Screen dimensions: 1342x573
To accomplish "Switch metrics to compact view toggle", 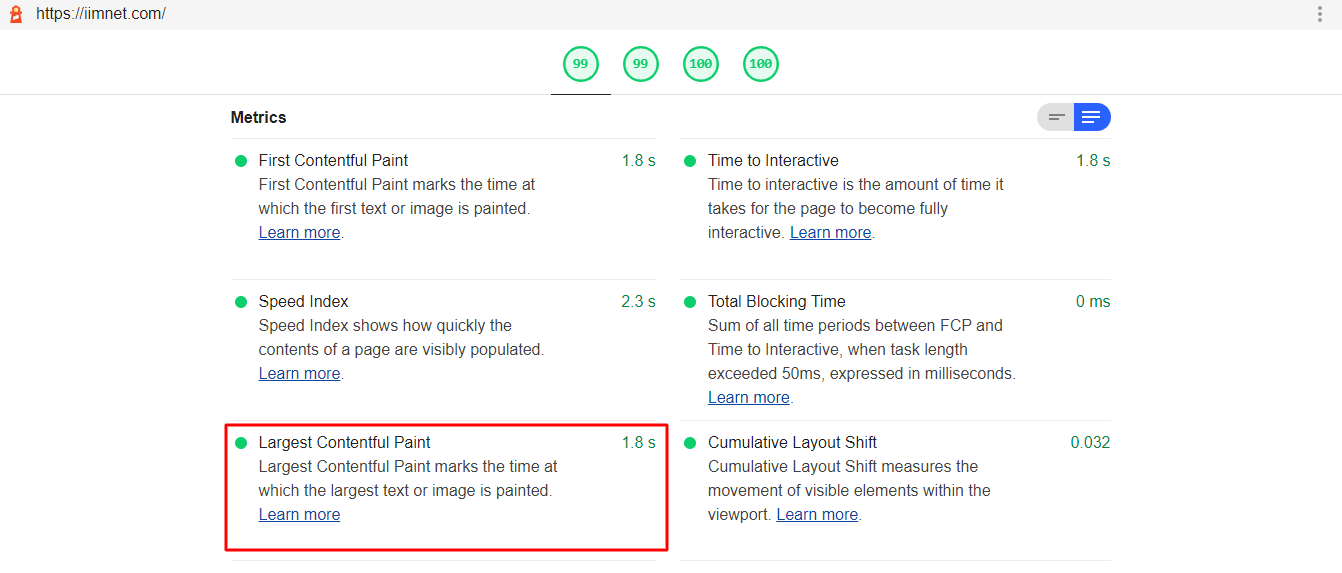I will click(1056, 117).
